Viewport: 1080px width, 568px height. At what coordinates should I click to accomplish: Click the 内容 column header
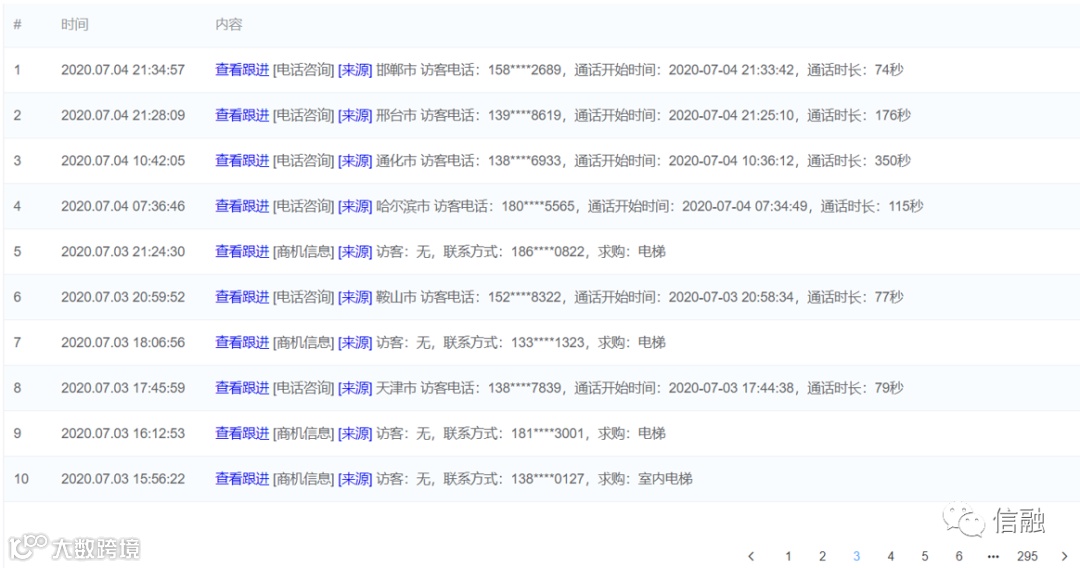pos(229,24)
